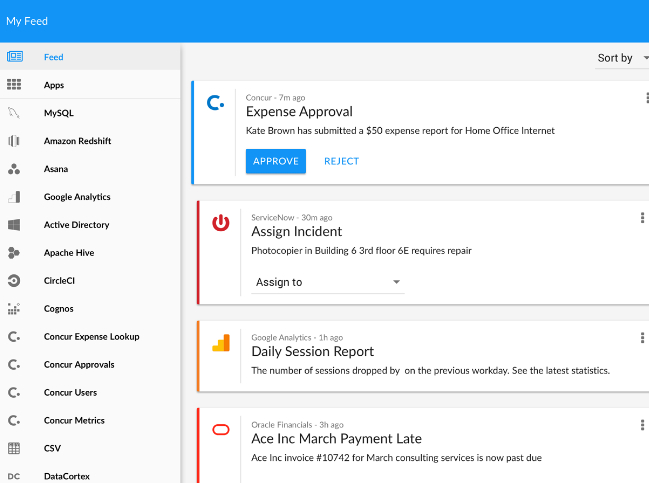Viewport: 649px width, 483px height.
Task: Click the Amazon Redshift icon
Action: (14, 141)
